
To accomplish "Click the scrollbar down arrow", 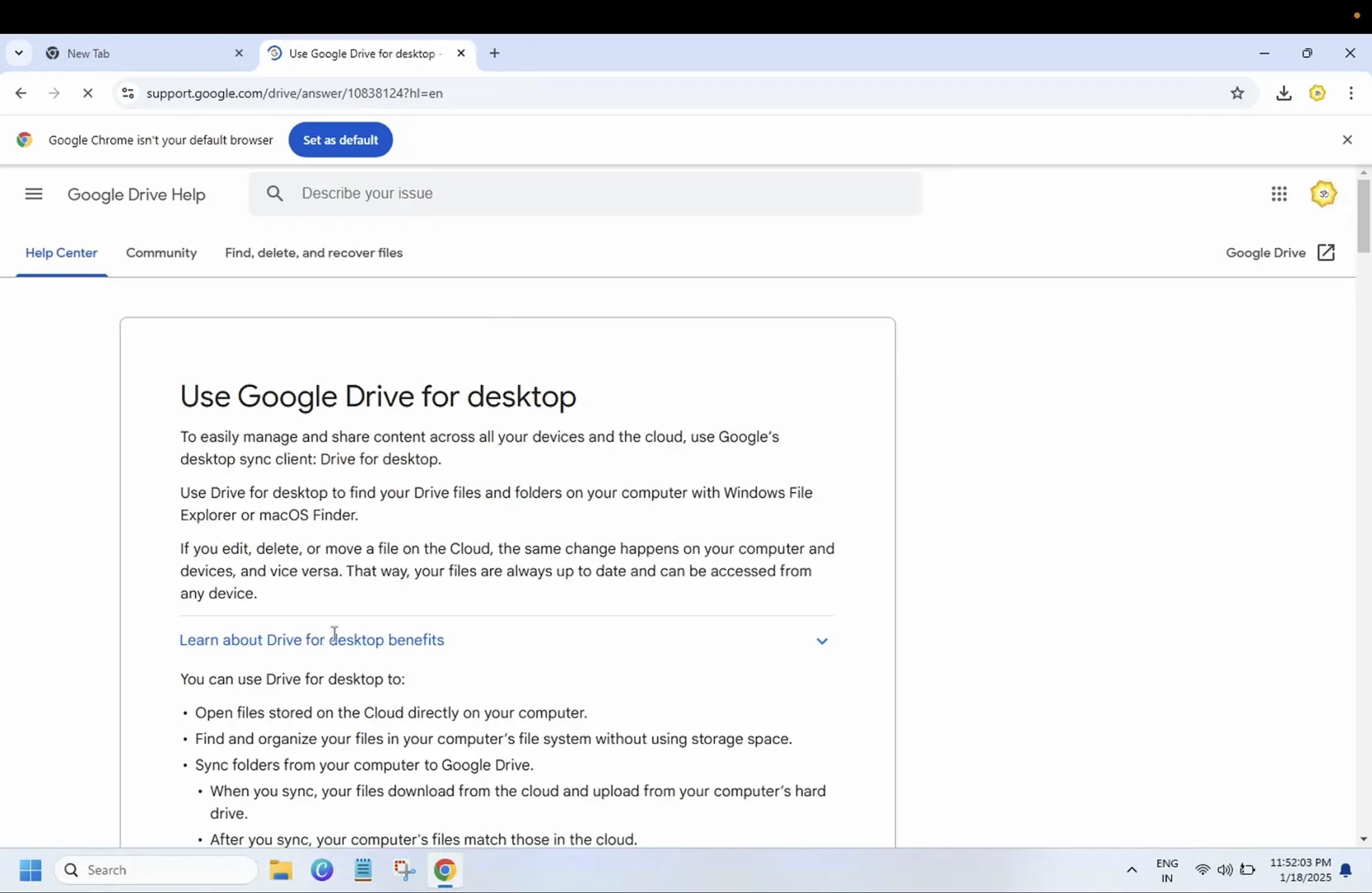I will [1364, 839].
